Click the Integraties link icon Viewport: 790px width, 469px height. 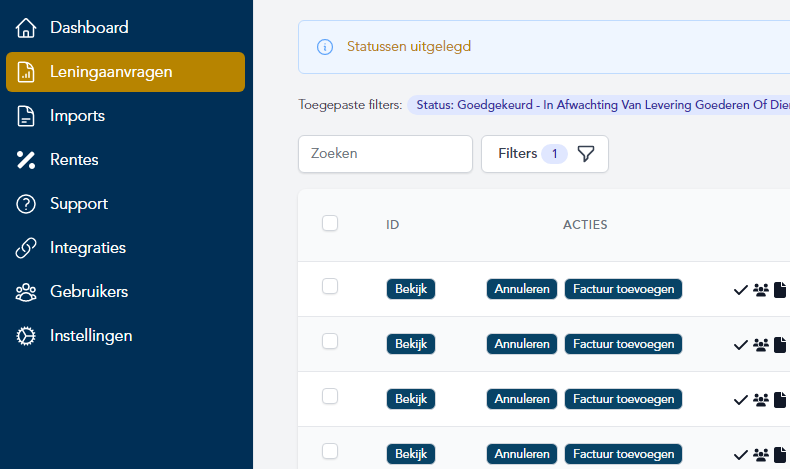[x=26, y=248]
